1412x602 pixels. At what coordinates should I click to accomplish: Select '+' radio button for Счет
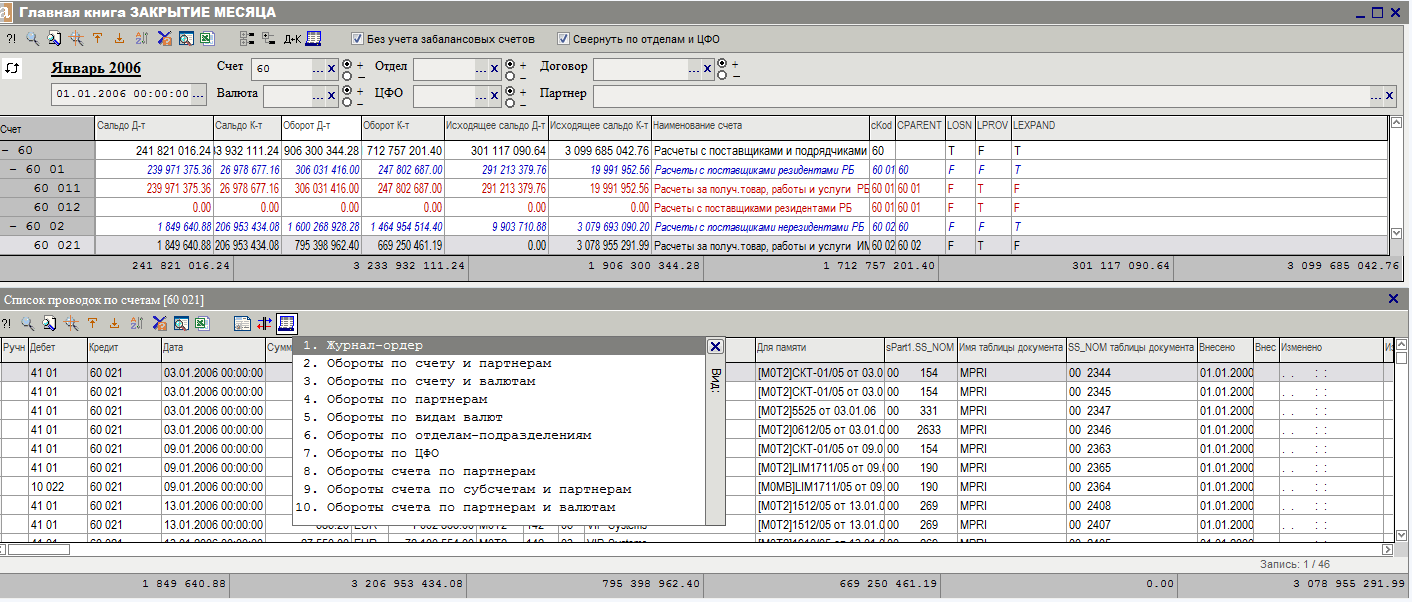point(347,64)
